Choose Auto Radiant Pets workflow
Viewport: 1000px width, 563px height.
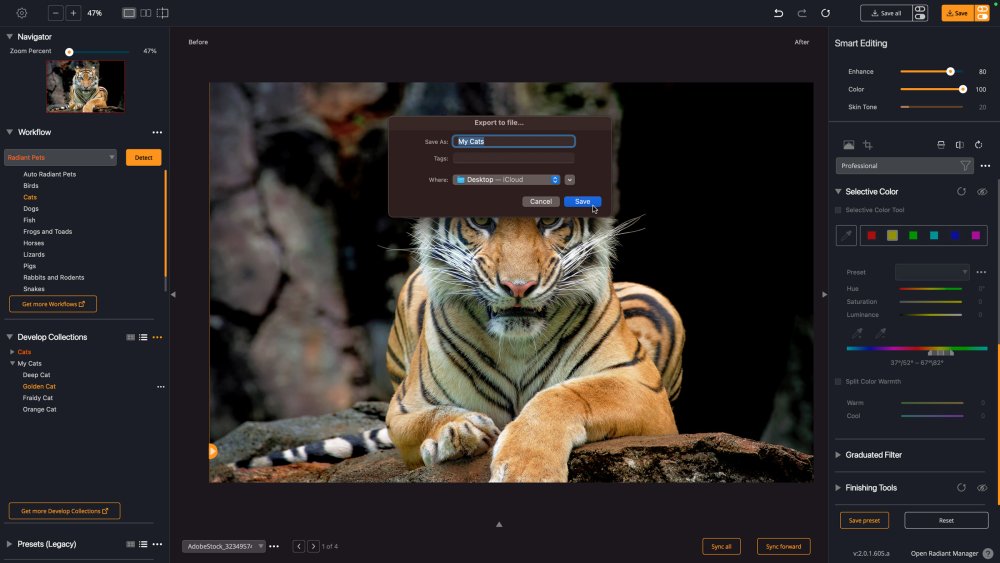50,174
